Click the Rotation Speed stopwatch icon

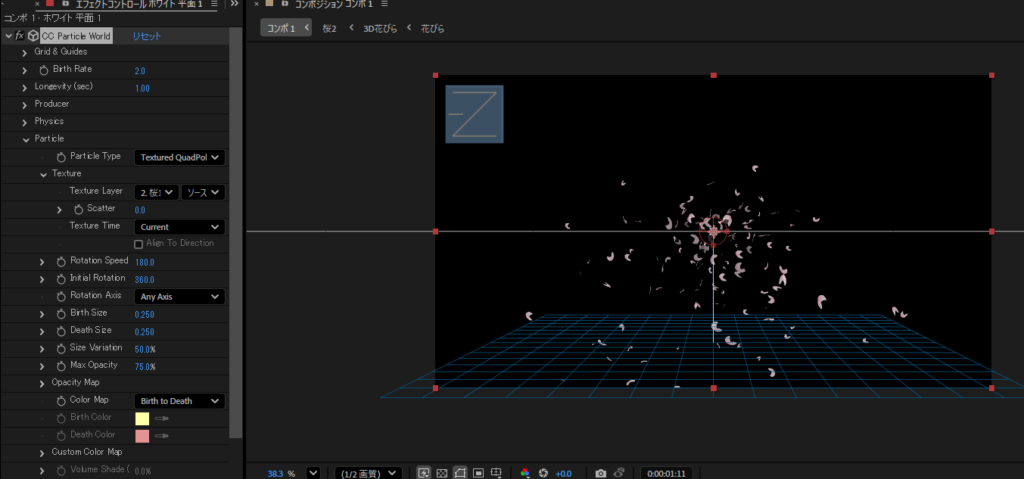(61, 262)
